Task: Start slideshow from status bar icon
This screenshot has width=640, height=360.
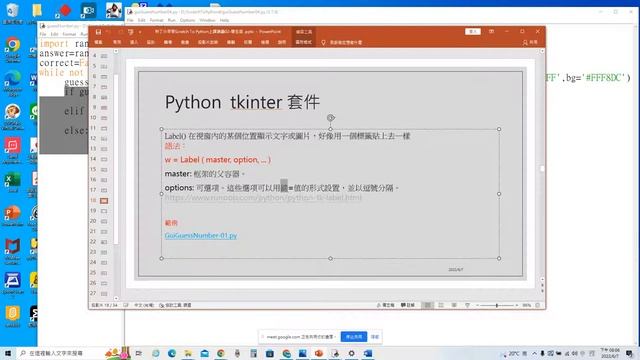Action: pyautogui.click(x=467, y=305)
